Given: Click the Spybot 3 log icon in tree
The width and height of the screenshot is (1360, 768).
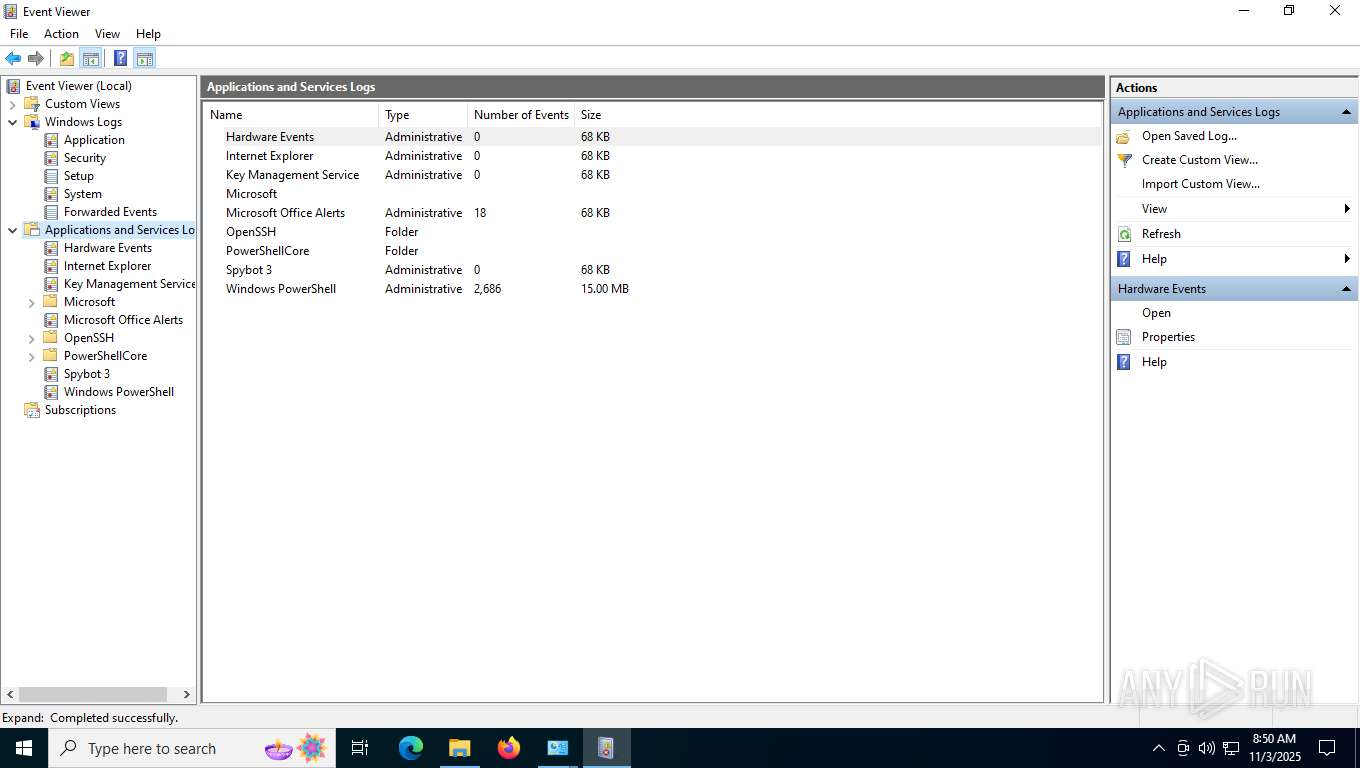Looking at the screenshot, I should point(51,374).
